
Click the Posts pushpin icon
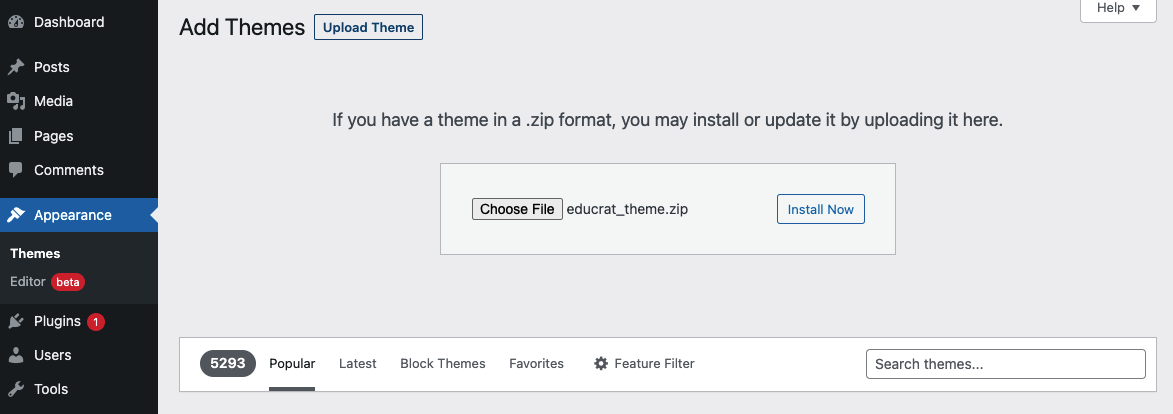pyautogui.click(x=16, y=67)
